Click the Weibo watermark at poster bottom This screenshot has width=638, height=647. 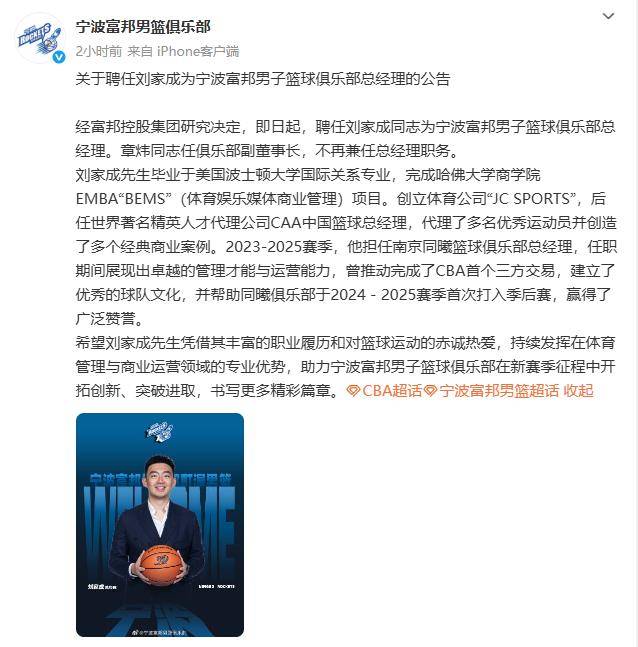(159, 632)
